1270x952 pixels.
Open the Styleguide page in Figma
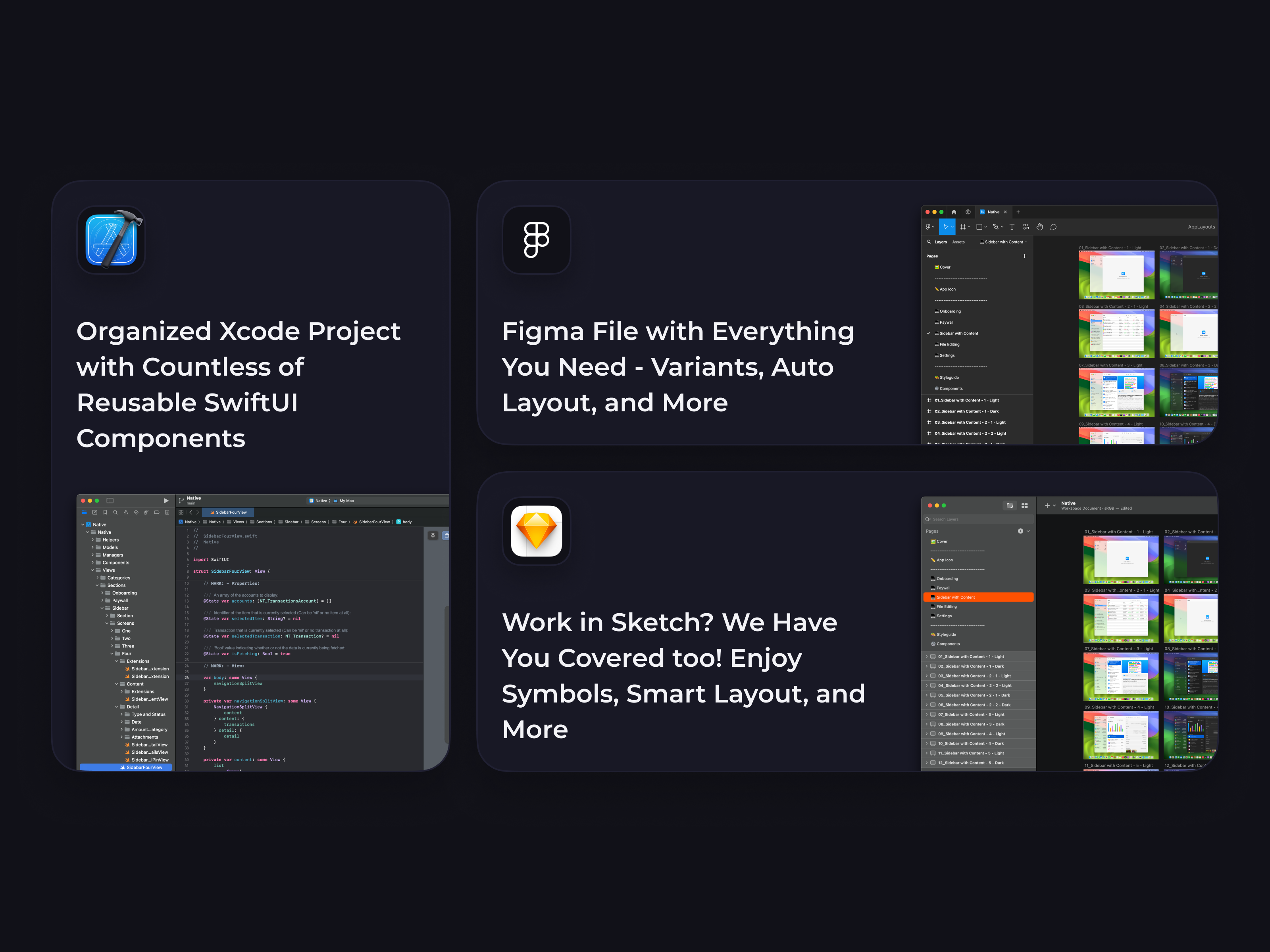(x=949, y=378)
